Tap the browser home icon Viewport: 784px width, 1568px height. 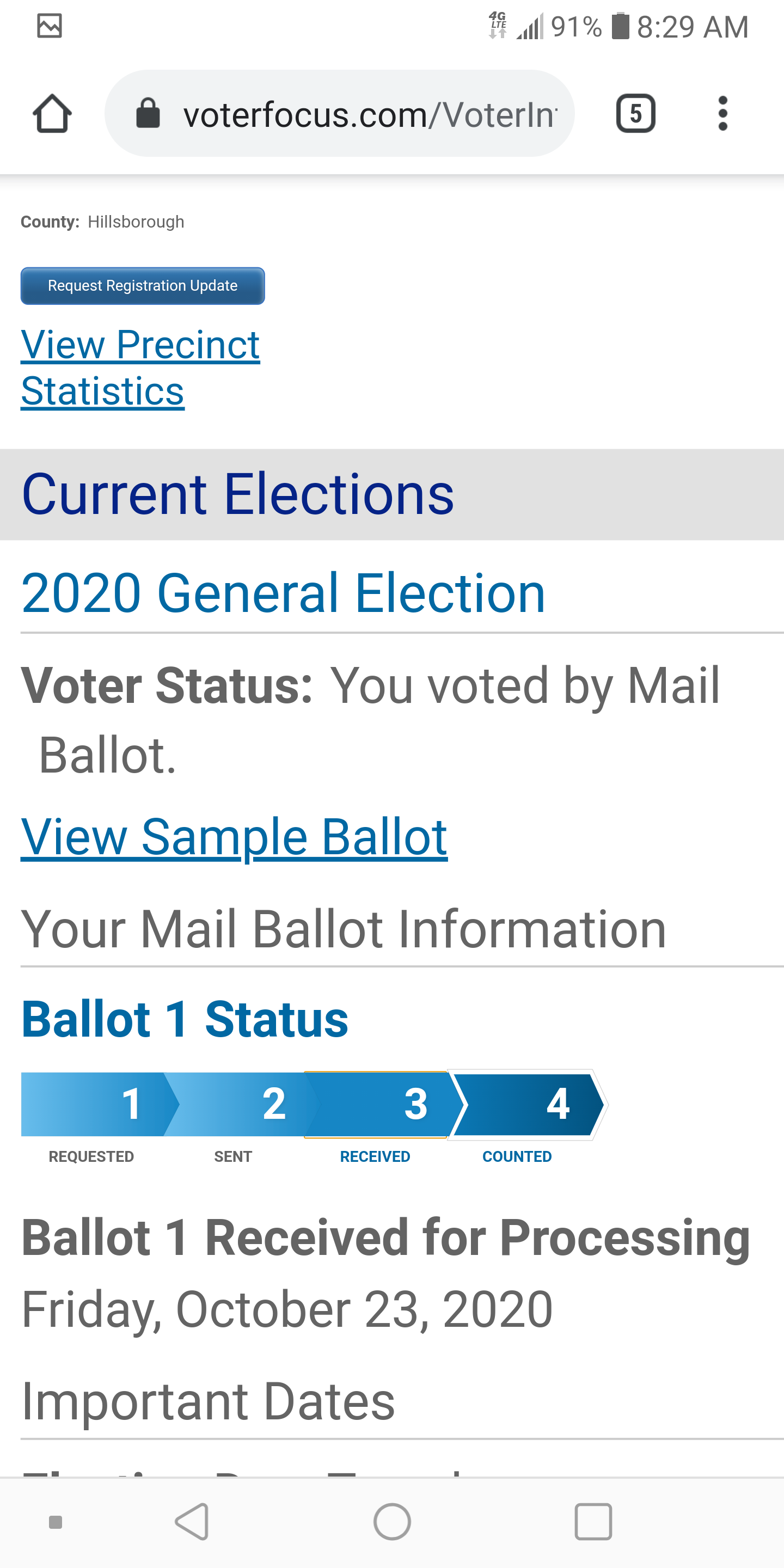pyautogui.click(x=52, y=114)
